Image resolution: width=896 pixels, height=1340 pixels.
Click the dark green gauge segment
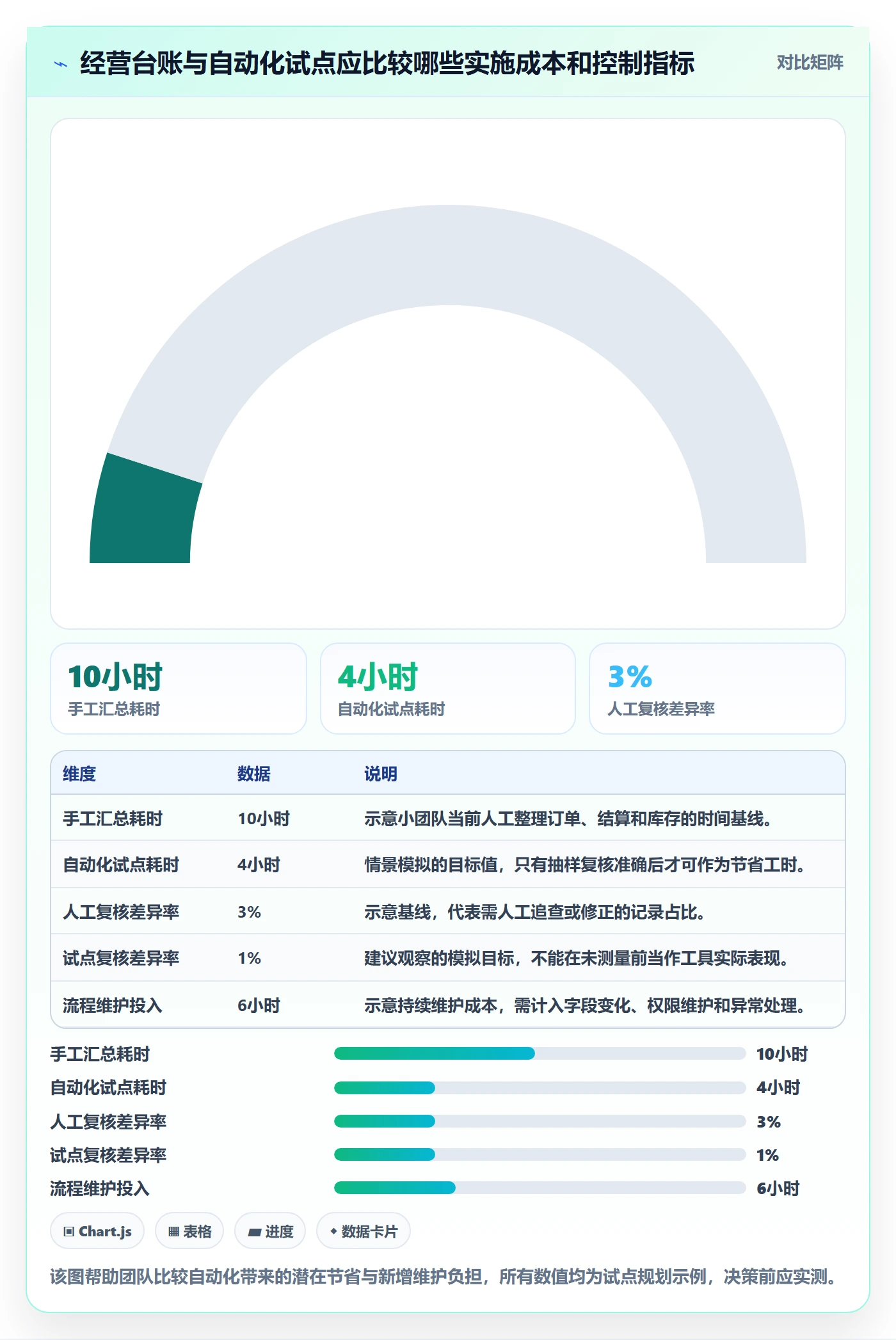click(143, 512)
